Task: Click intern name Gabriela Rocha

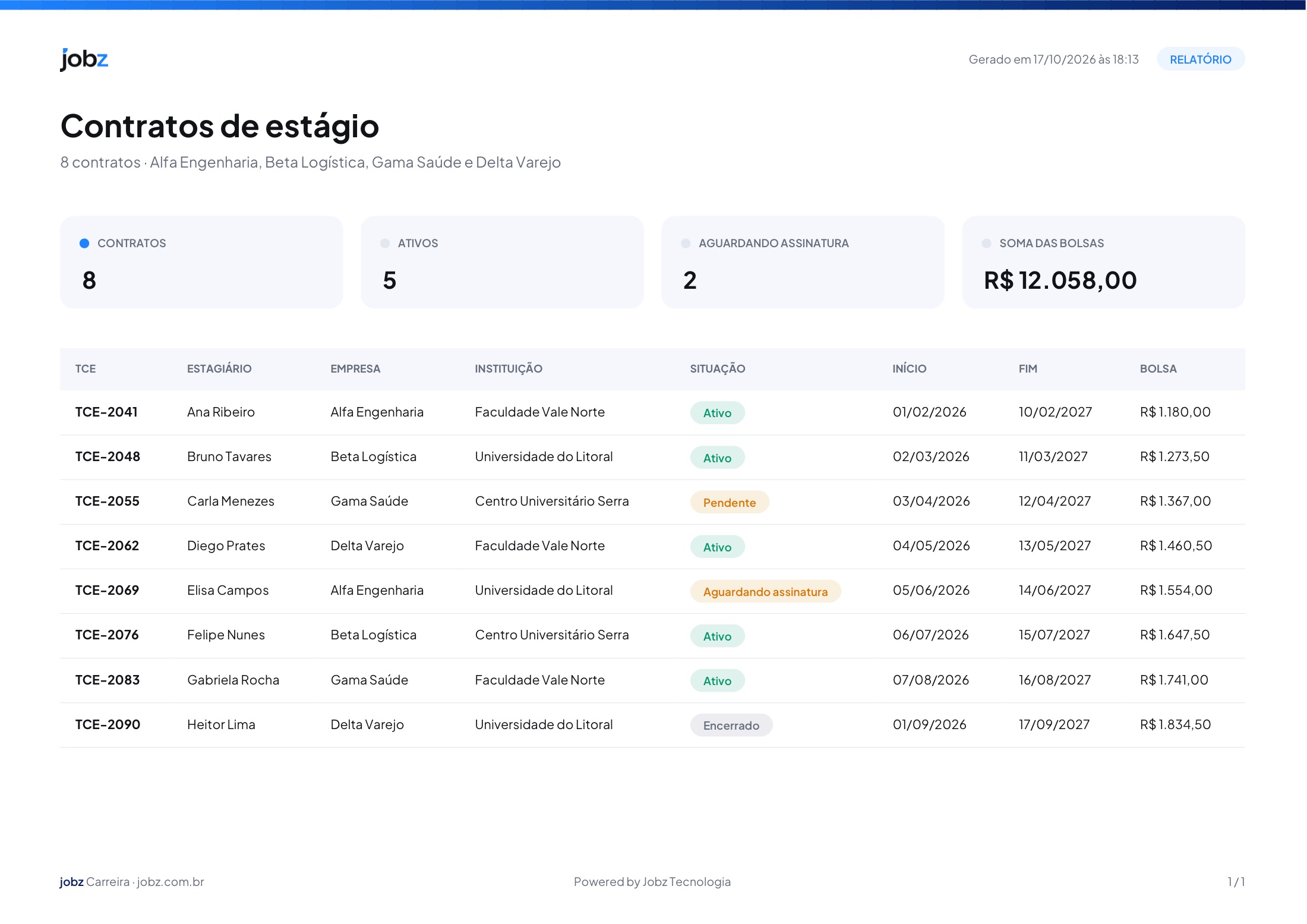Action: tap(233, 680)
